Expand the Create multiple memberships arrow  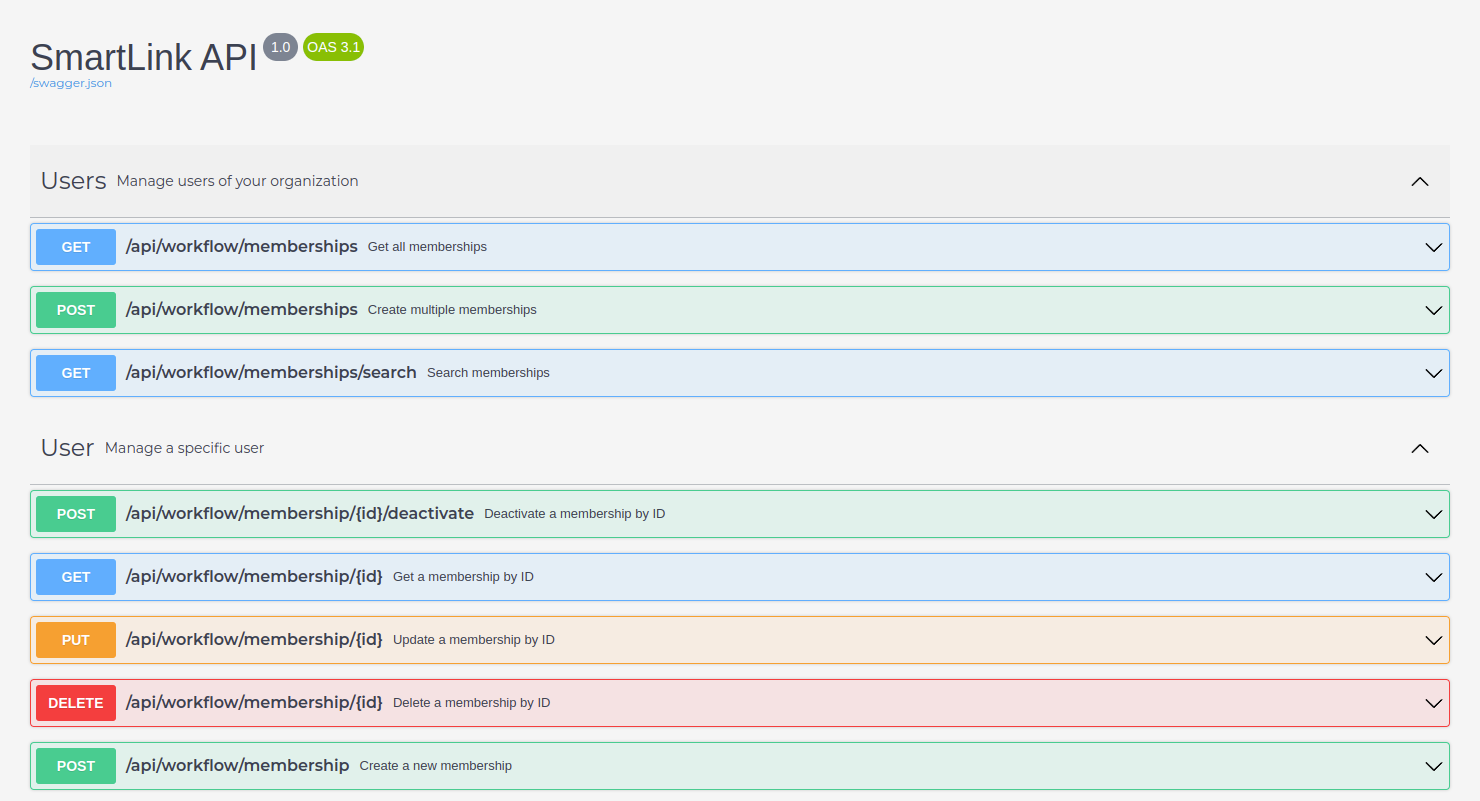coord(1433,310)
